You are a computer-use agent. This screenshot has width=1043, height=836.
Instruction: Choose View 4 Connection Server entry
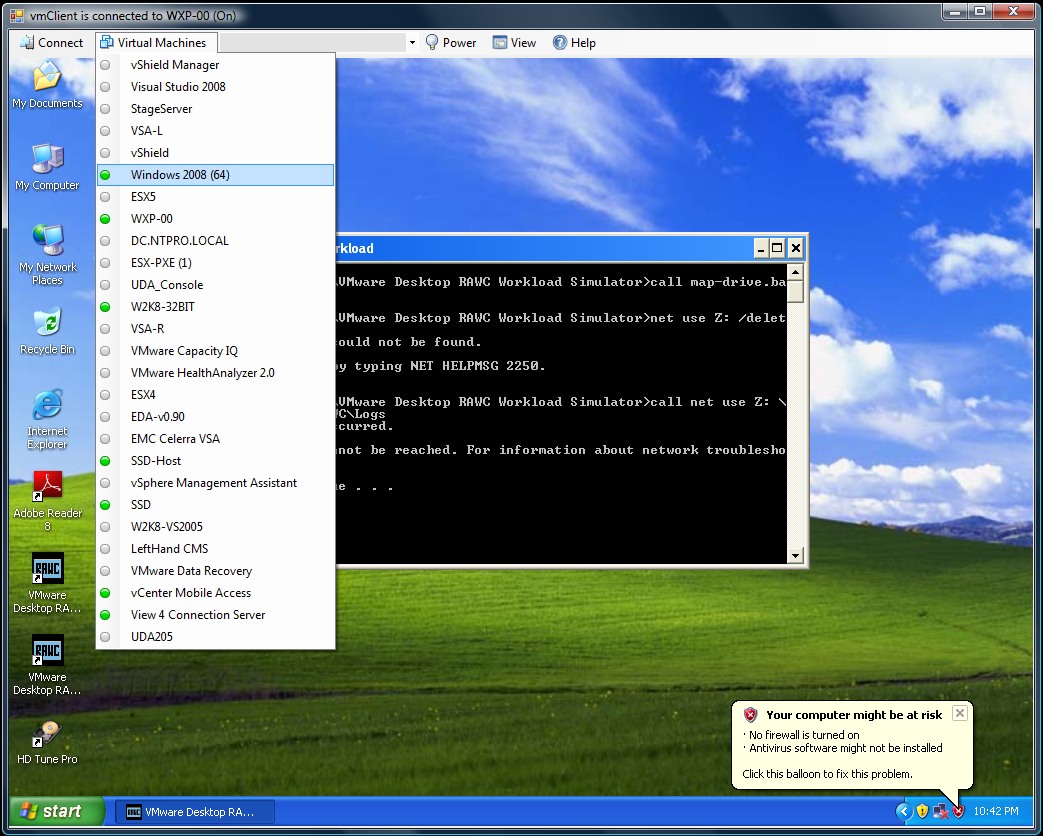point(216,615)
